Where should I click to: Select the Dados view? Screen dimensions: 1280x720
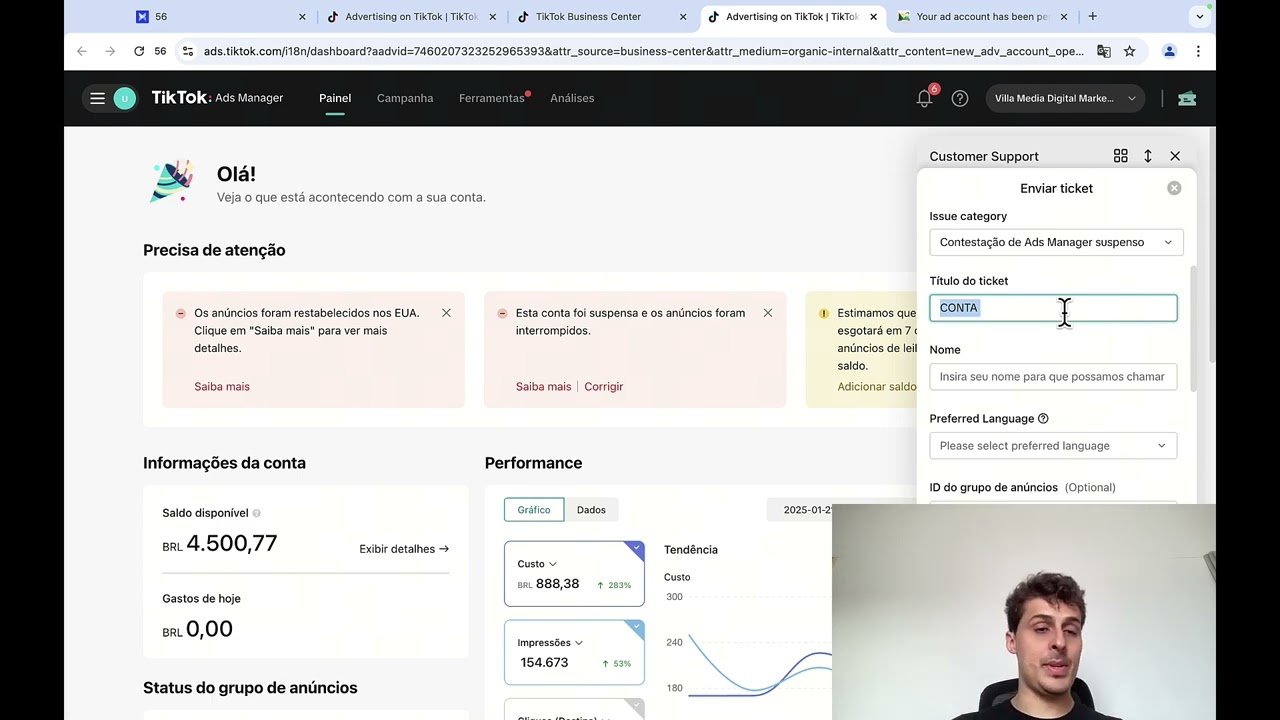tap(591, 510)
